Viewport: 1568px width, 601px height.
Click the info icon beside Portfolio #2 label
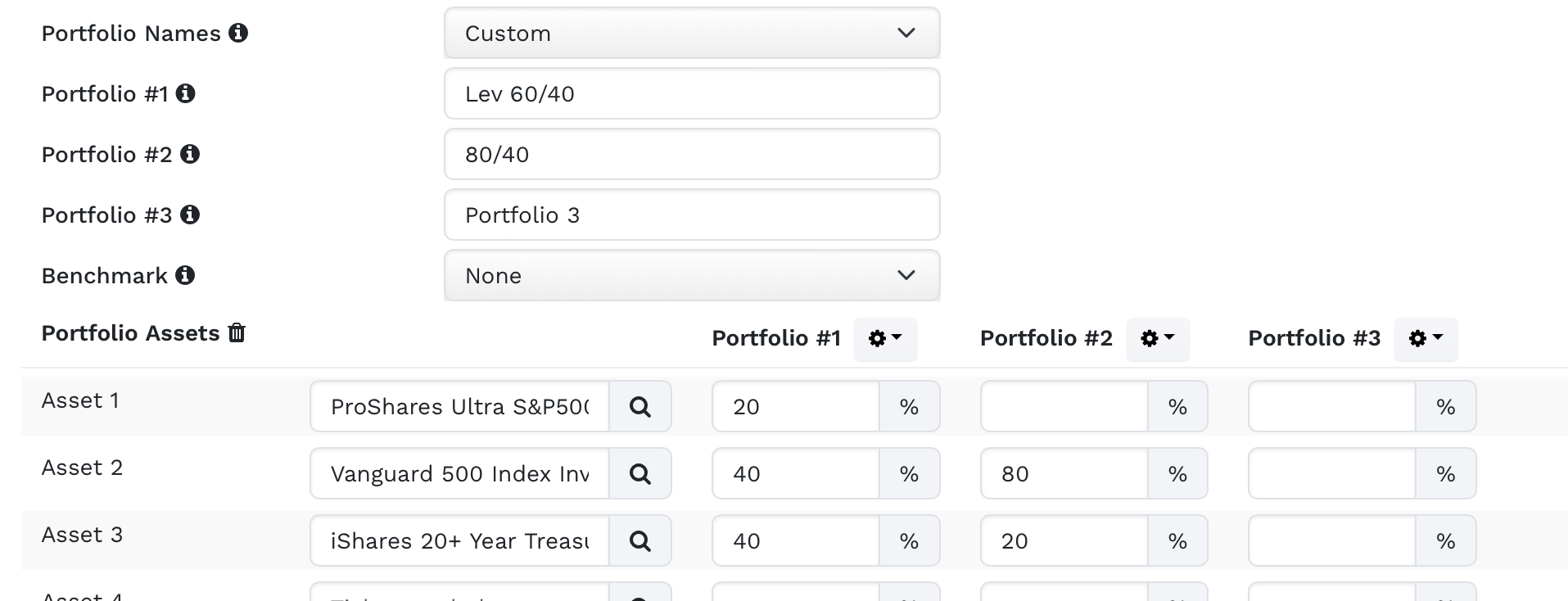[x=190, y=154]
